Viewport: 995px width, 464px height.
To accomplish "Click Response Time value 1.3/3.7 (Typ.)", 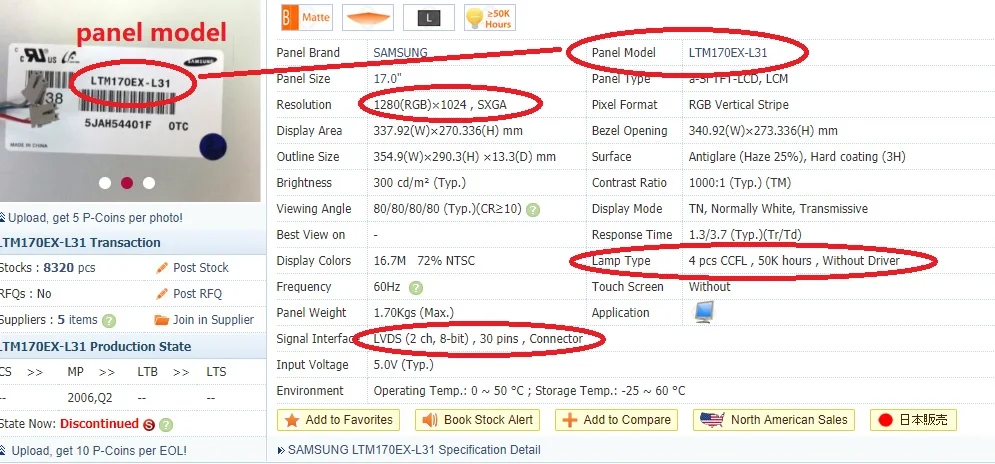I will (x=745, y=235).
